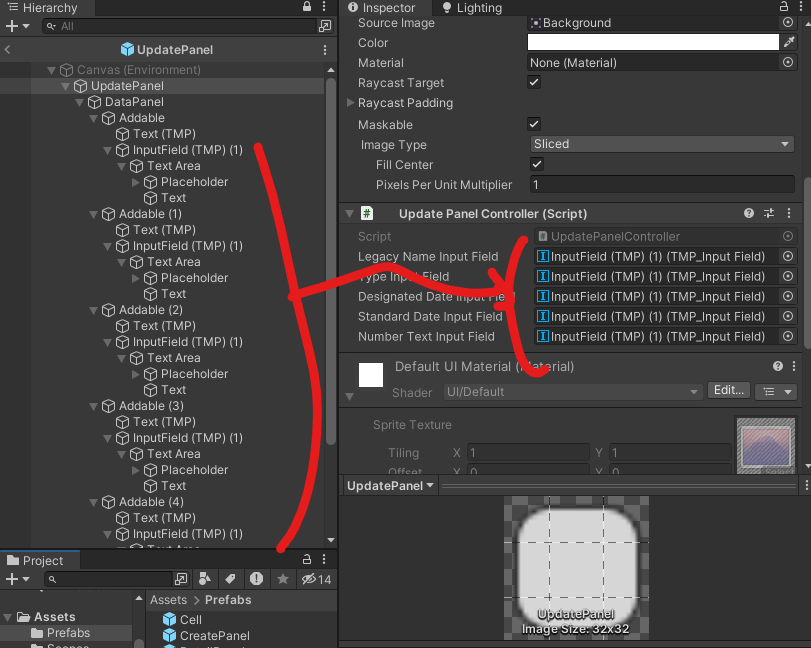Click the Project panel search field

pos(109,579)
